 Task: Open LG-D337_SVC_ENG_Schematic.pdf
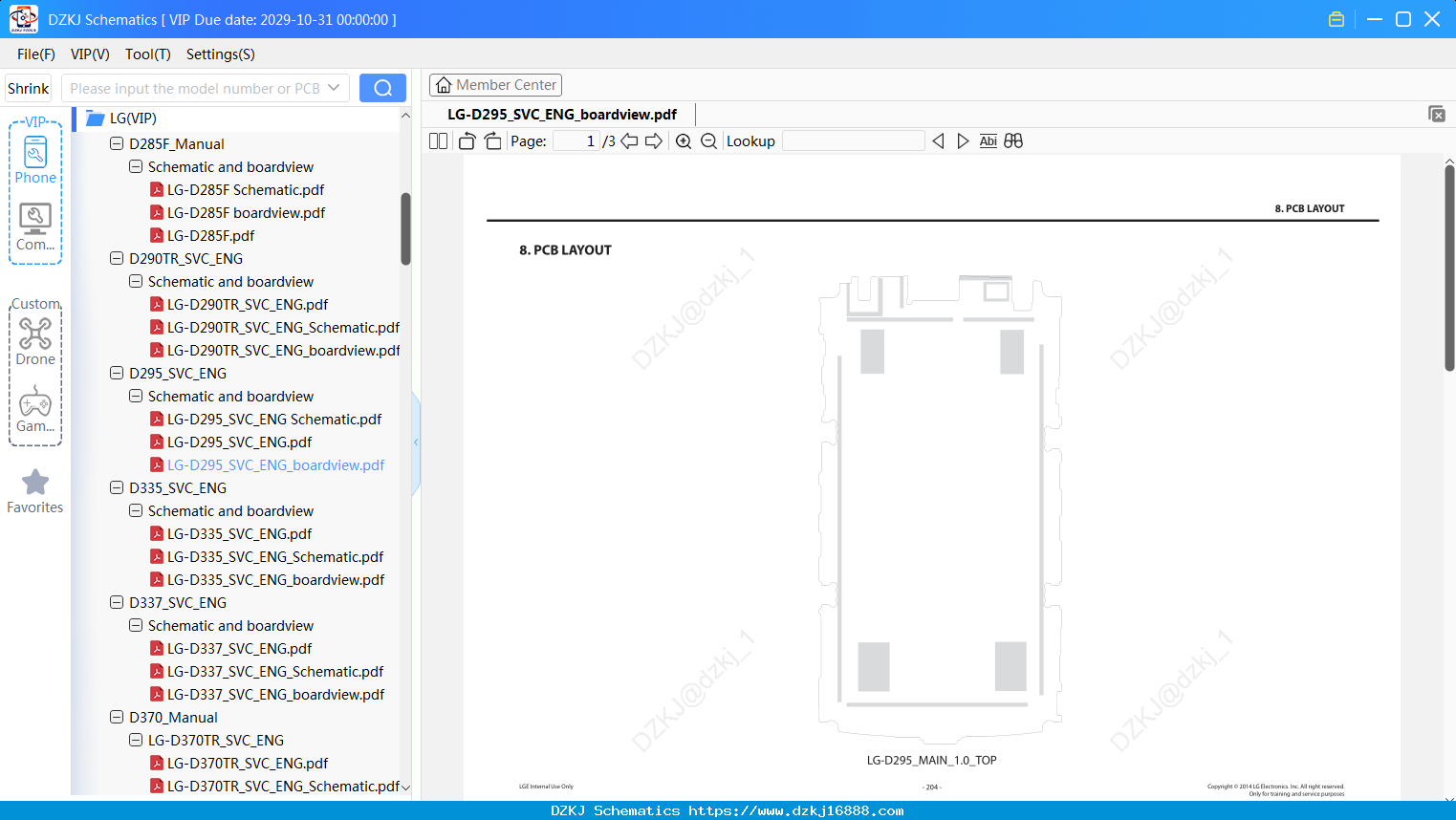coord(275,671)
